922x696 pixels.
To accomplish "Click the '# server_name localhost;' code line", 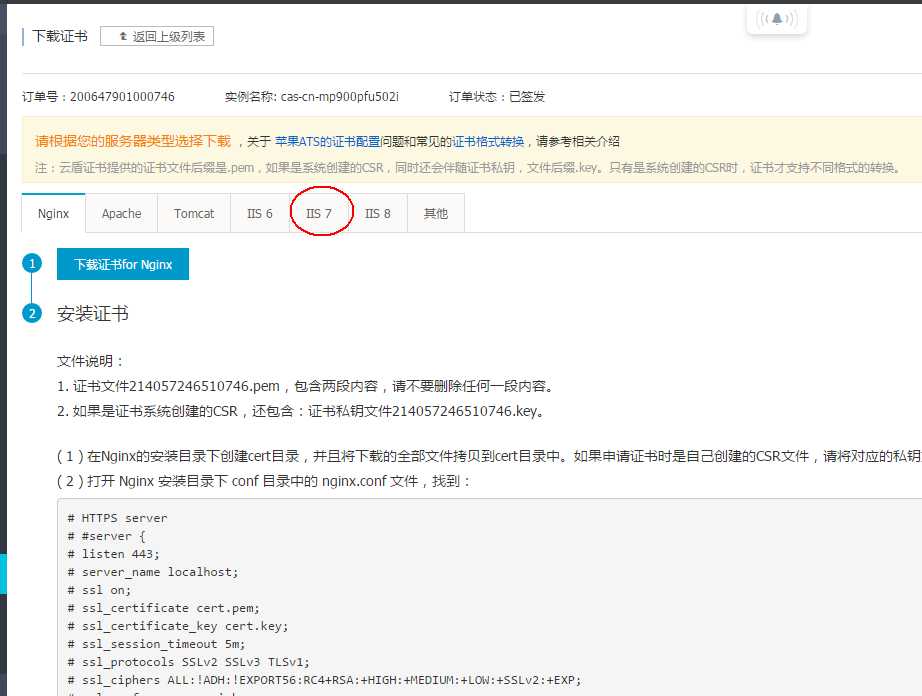I will click(x=153, y=572).
